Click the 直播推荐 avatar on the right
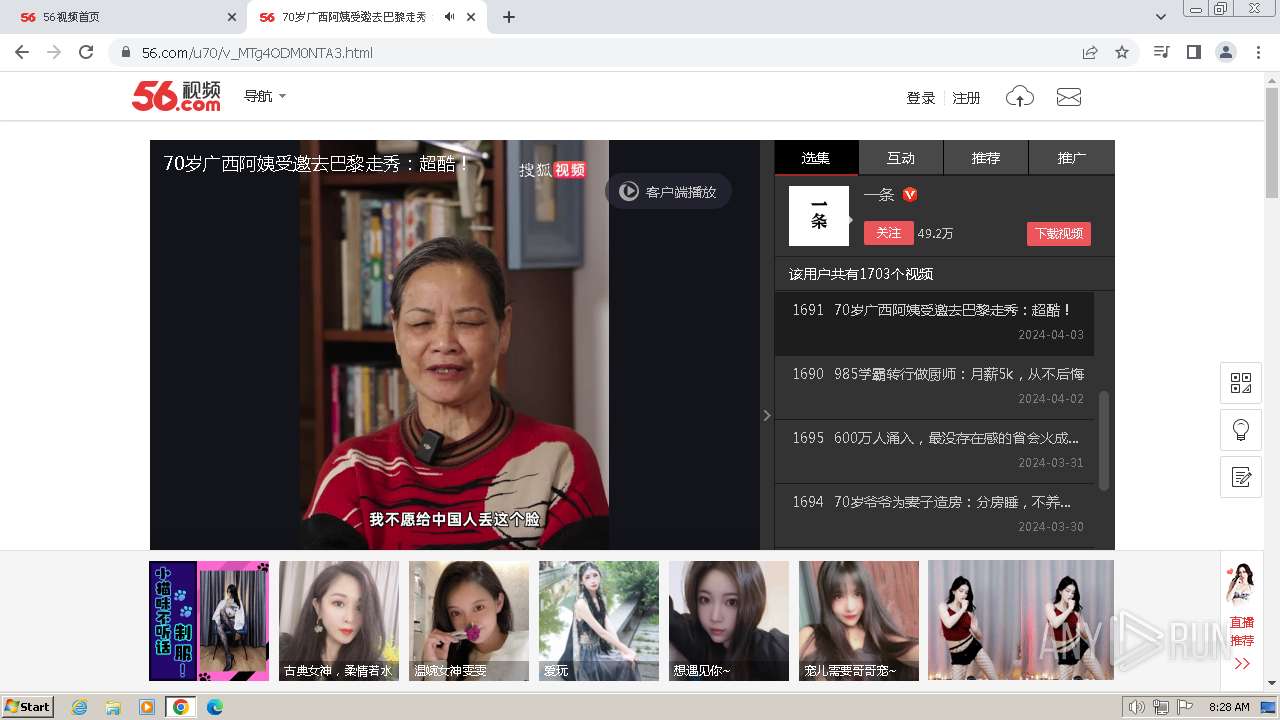The width and height of the screenshot is (1280, 720). pyautogui.click(x=1242, y=584)
